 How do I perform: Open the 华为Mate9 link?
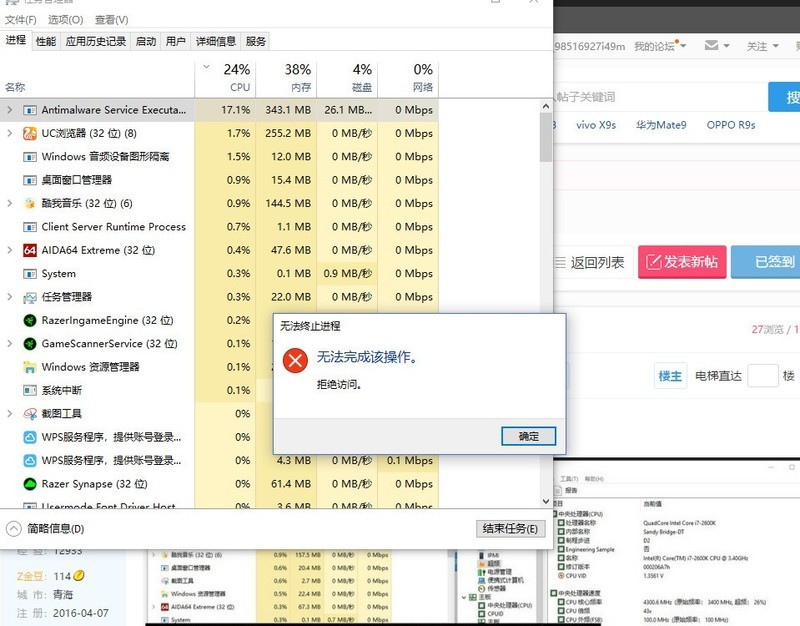[661, 125]
